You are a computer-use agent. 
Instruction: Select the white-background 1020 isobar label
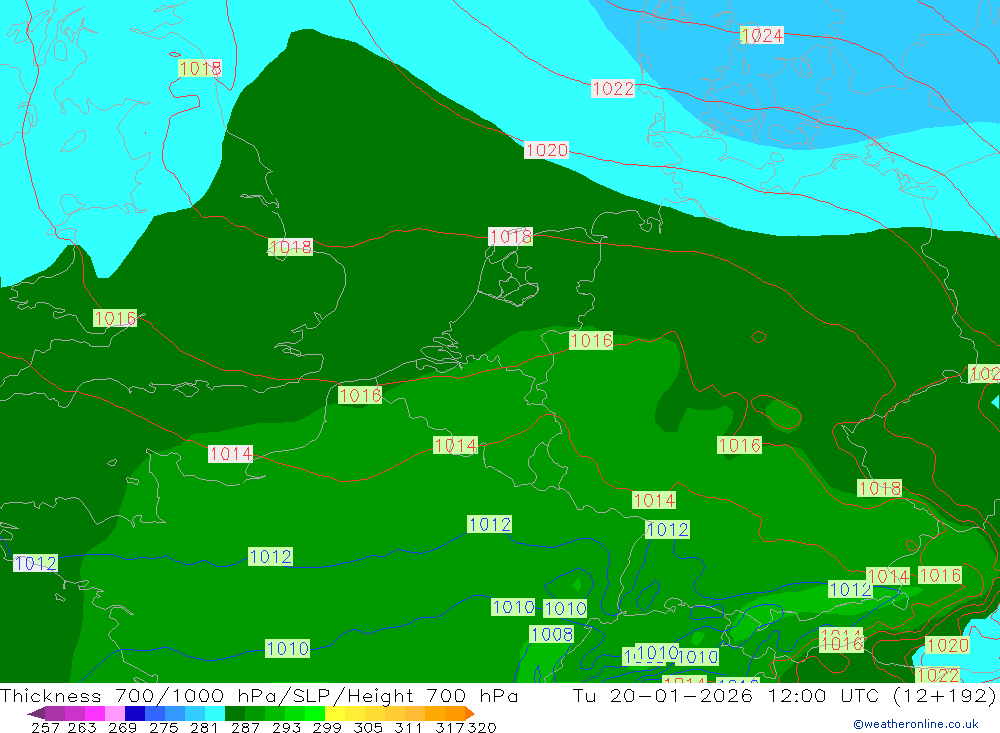pyautogui.click(x=547, y=150)
